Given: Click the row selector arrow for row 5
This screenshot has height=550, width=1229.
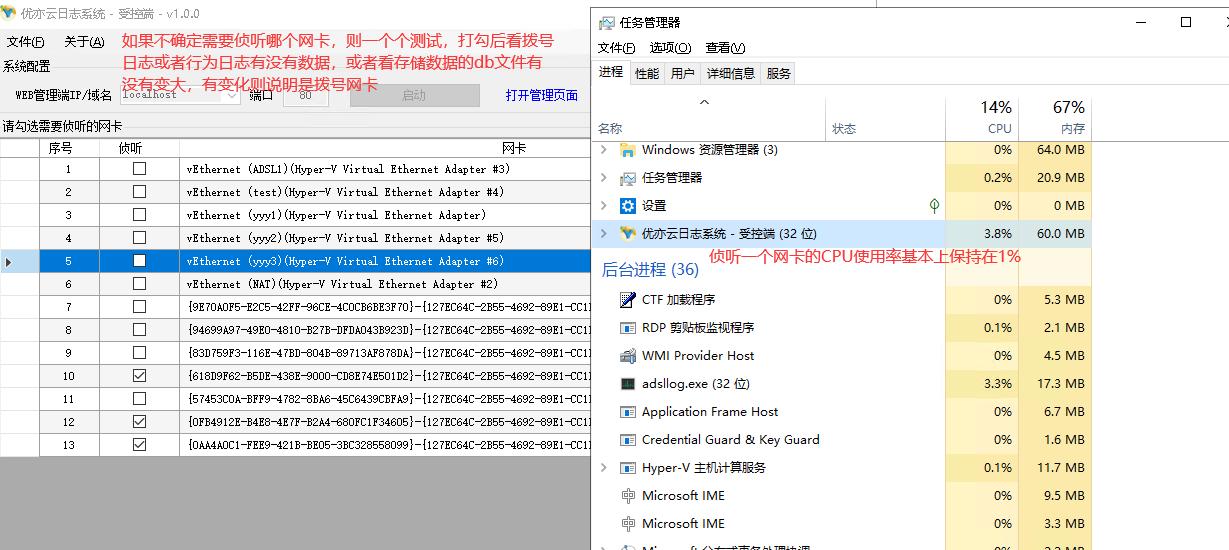Looking at the screenshot, I should click(10, 261).
